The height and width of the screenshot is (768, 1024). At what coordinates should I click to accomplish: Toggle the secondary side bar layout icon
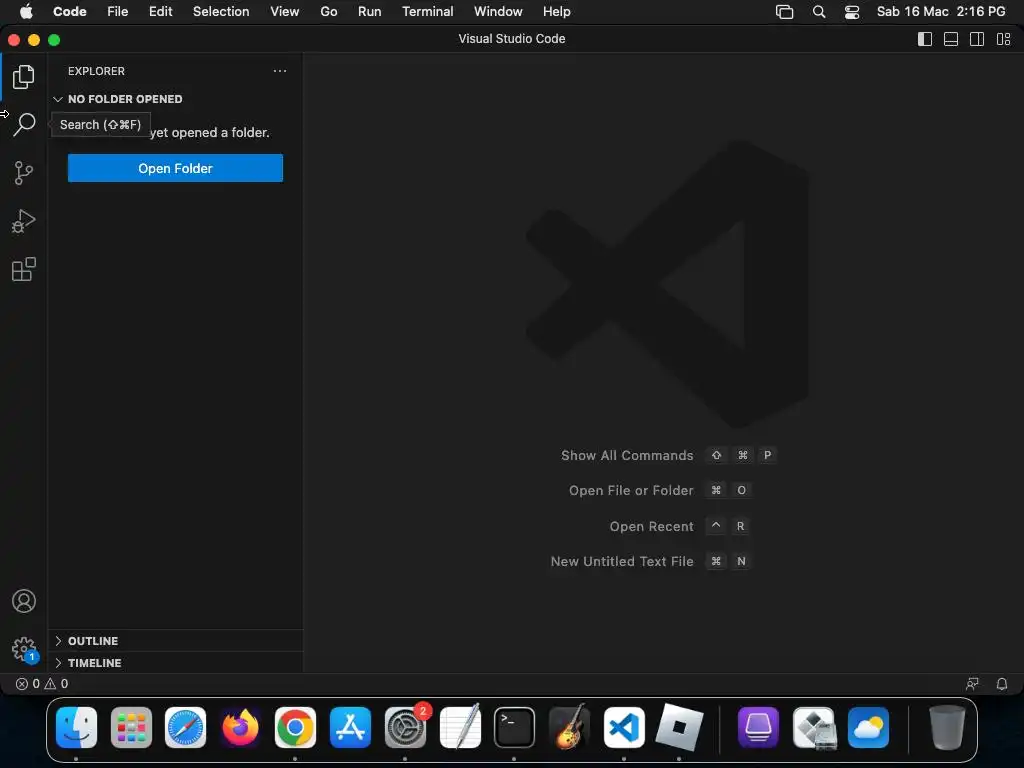click(977, 39)
